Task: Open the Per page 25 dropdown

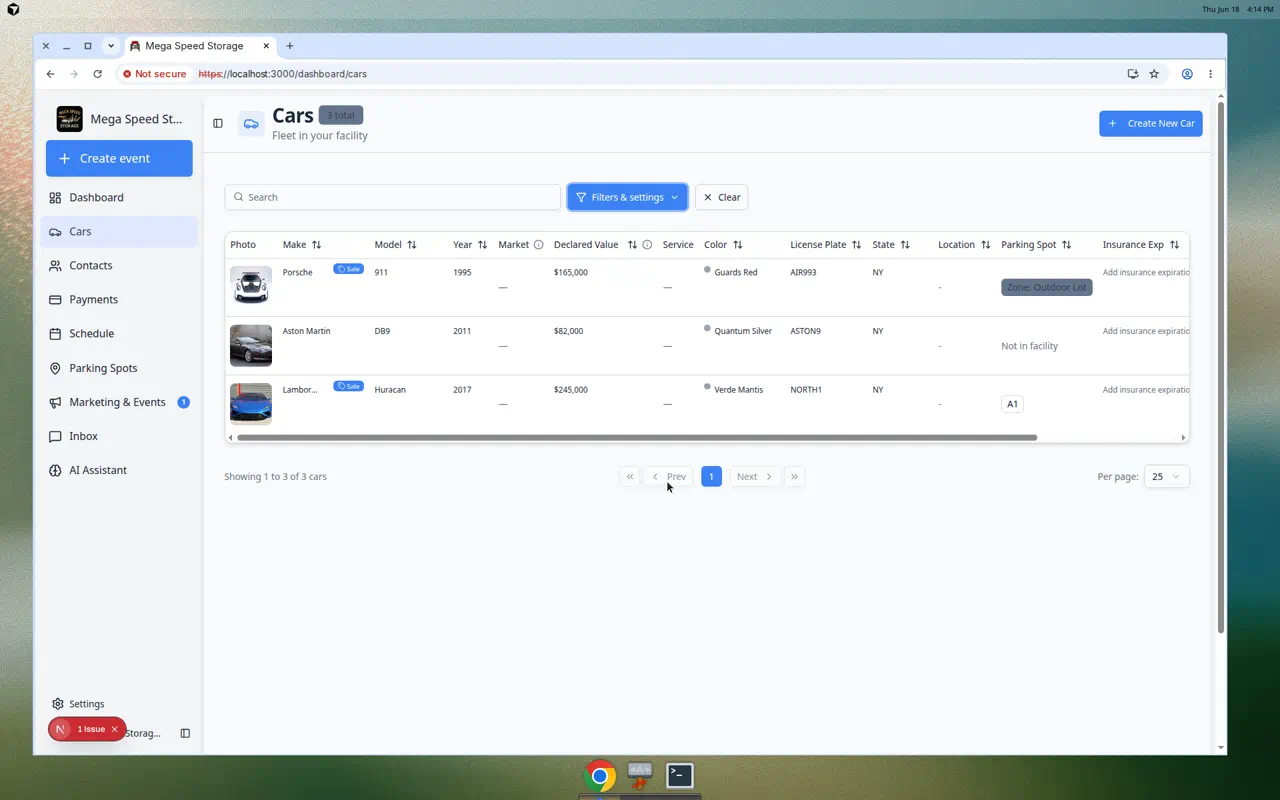Action: click(x=1166, y=477)
